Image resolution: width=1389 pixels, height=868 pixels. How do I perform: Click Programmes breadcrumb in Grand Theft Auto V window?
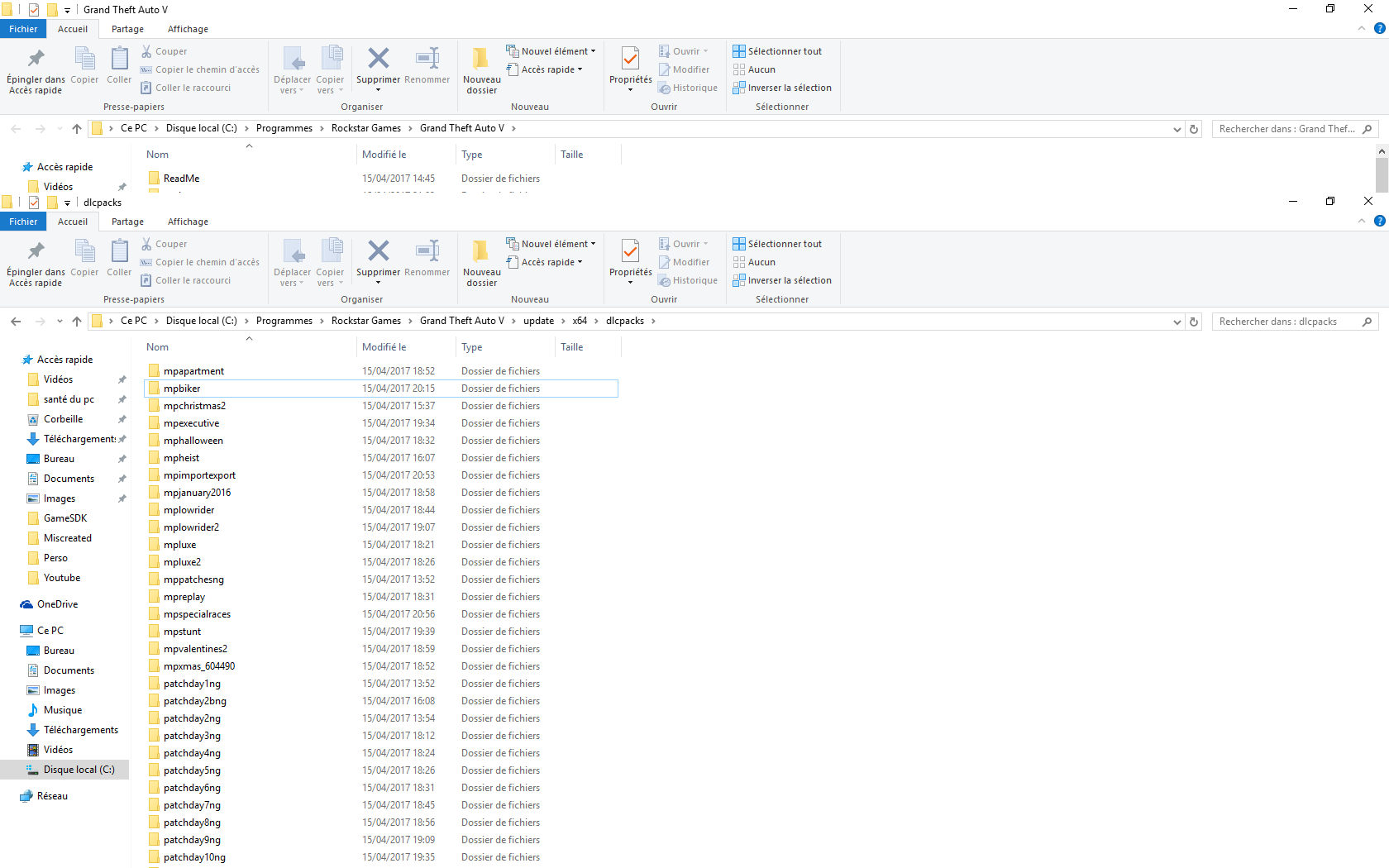point(284,128)
